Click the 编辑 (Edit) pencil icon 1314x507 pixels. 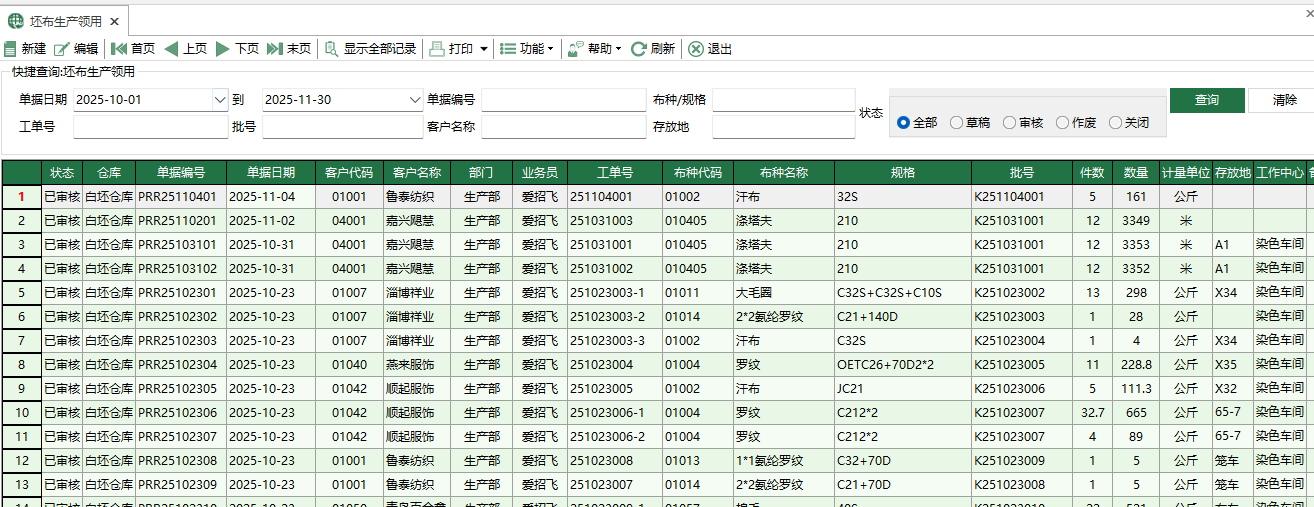62,49
